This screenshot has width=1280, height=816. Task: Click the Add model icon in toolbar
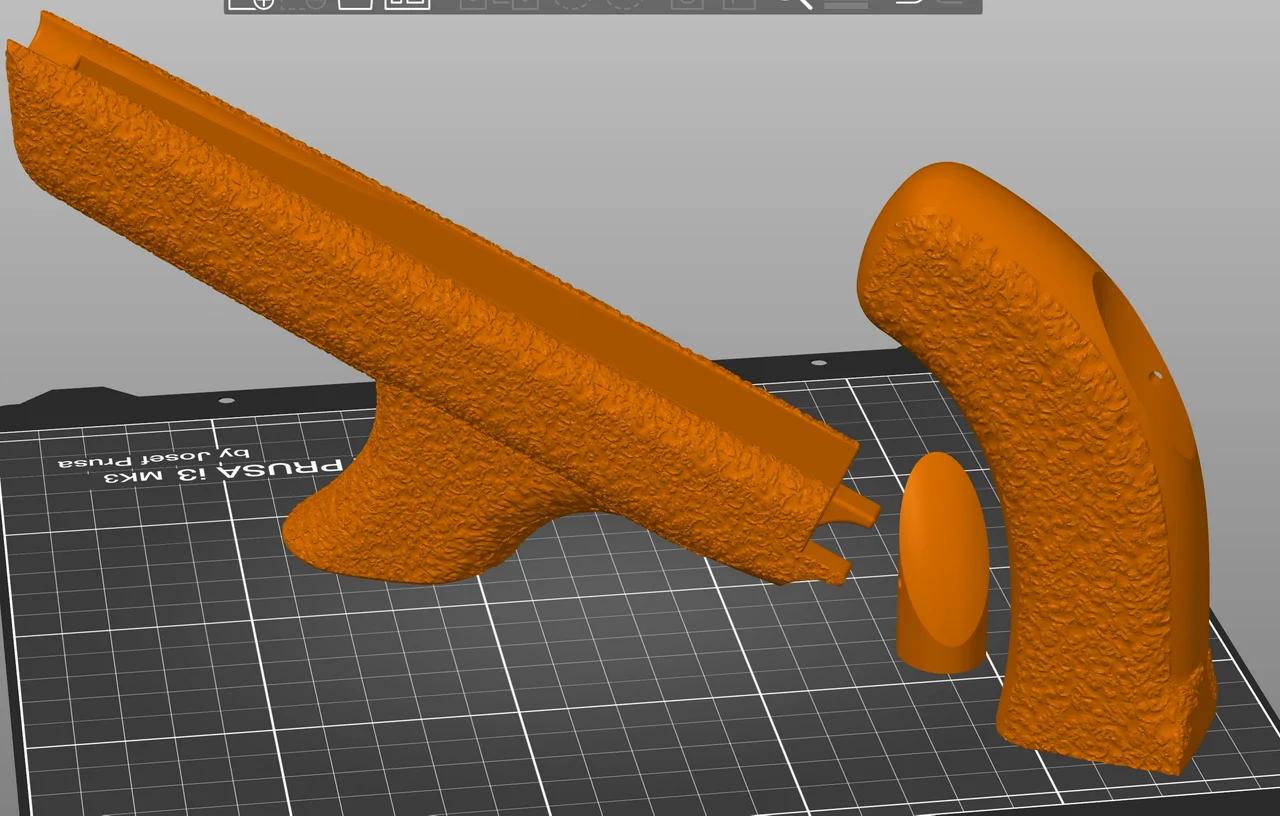pos(251,3)
